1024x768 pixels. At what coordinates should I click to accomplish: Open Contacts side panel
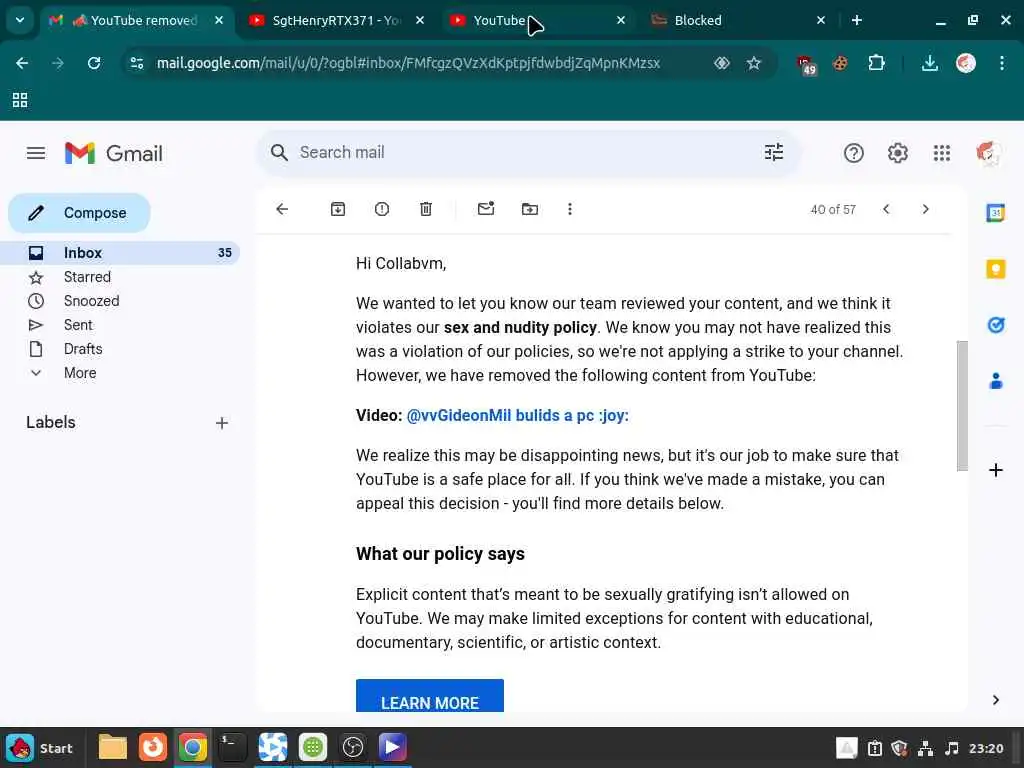[x=995, y=381]
